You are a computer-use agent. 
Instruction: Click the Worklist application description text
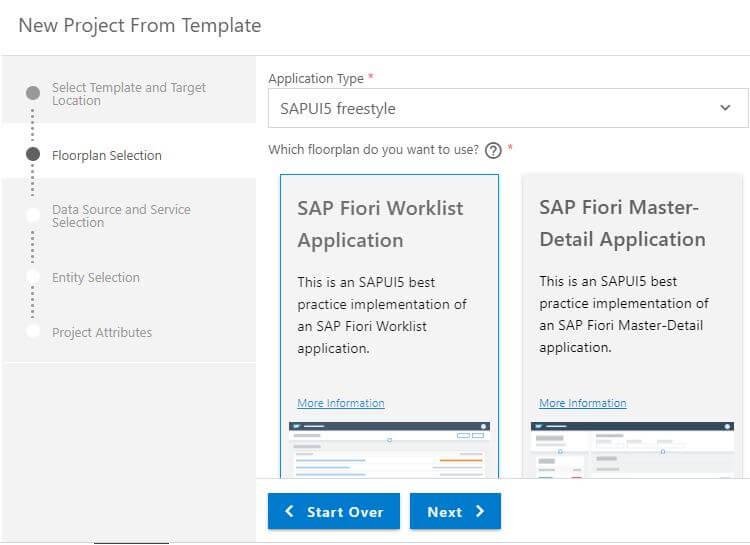(x=382, y=315)
